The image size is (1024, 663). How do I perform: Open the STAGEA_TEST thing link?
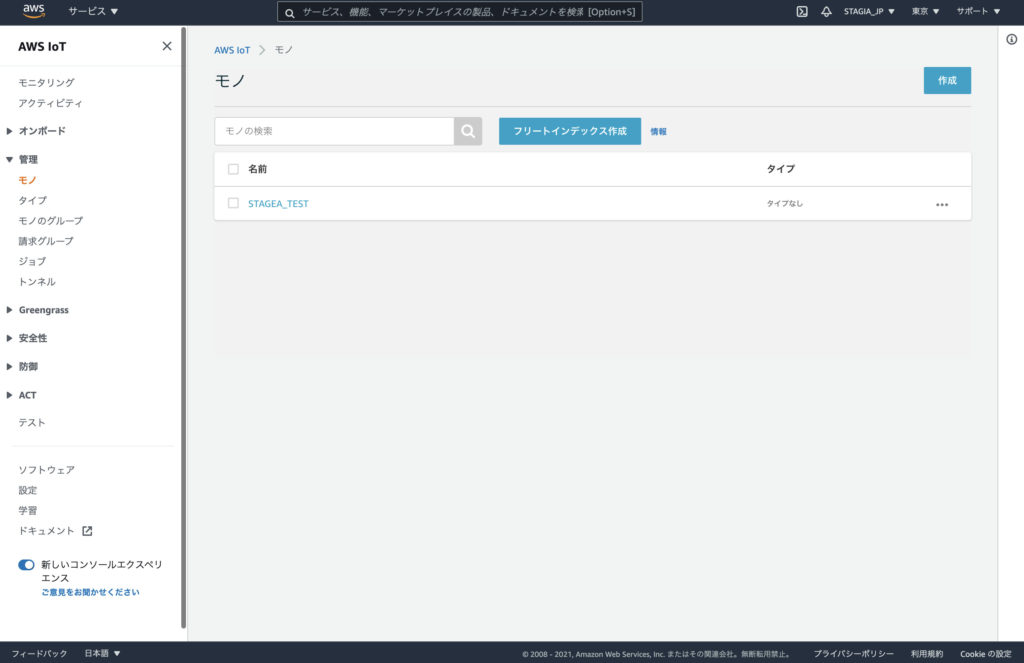click(278, 203)
